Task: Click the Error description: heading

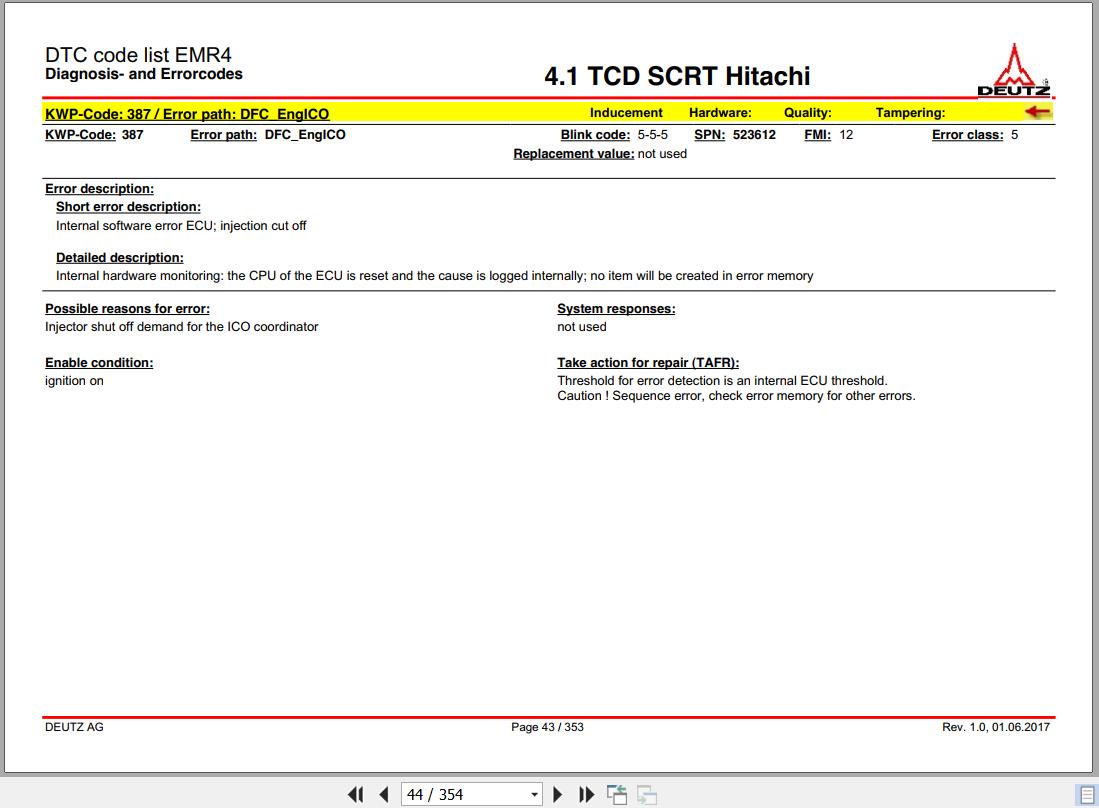Action: click(100, 189)
